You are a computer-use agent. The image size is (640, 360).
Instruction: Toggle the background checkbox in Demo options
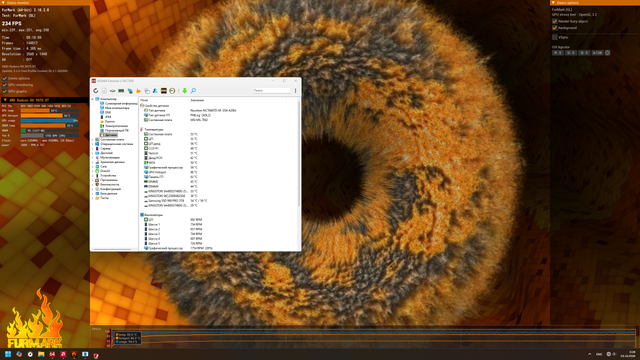(555, 28)
